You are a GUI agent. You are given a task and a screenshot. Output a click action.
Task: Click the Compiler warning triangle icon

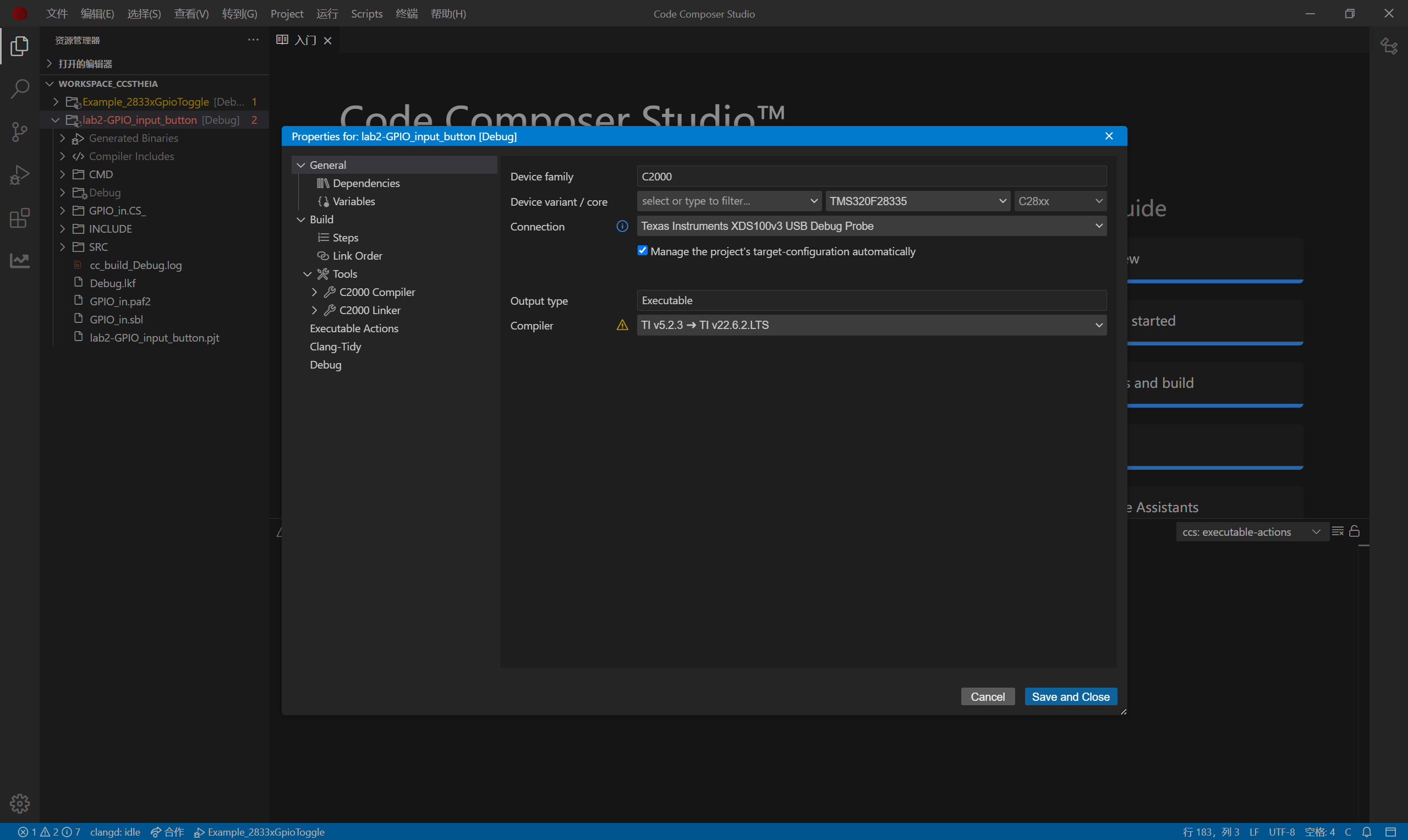[622, 326]
